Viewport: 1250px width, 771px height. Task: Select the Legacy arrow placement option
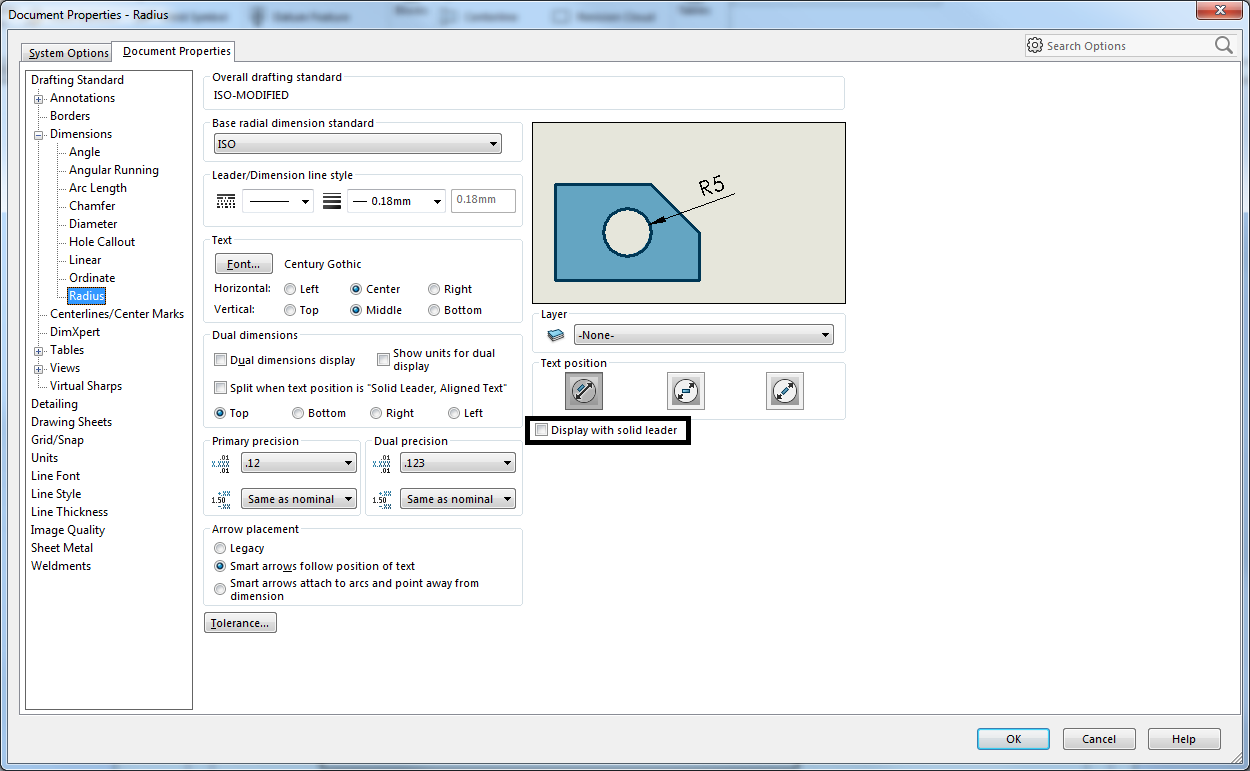pyautogui.click(x=220, y=548)
